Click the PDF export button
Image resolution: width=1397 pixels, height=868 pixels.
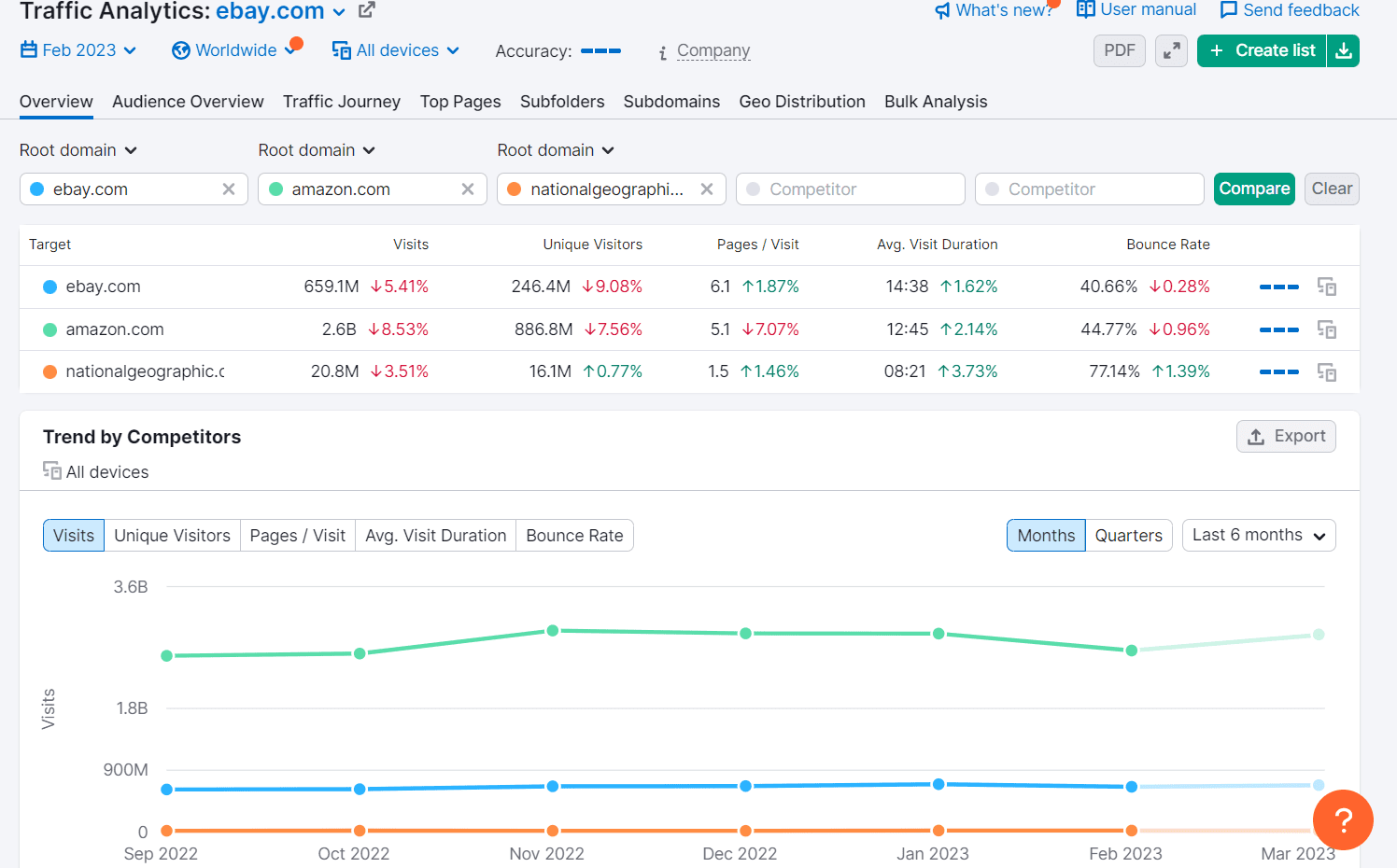1120,50
